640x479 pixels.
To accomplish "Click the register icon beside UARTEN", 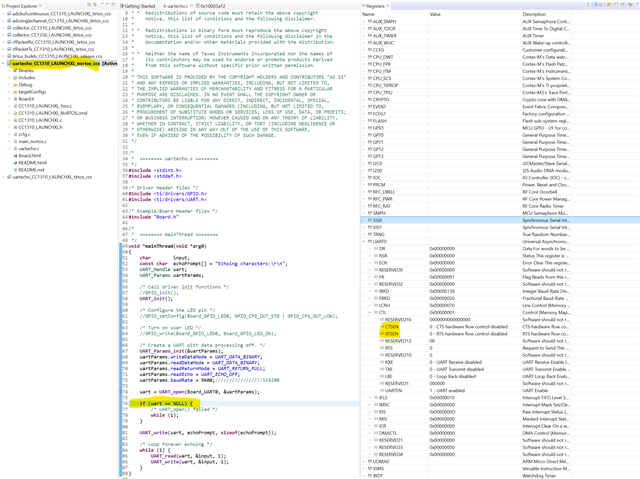I will [382, 390].
